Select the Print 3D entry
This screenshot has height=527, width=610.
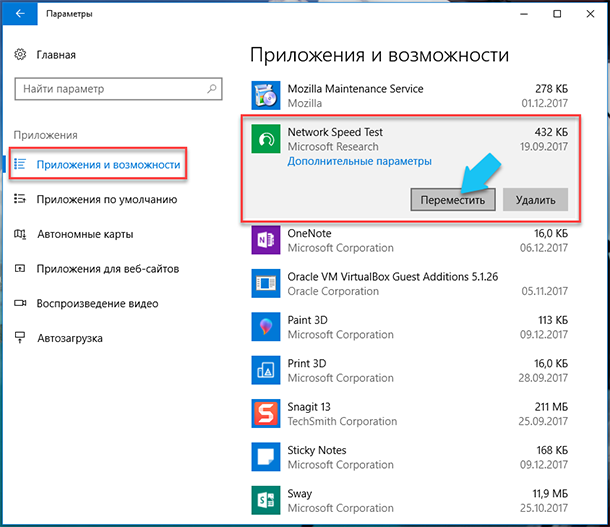point(409,370)
